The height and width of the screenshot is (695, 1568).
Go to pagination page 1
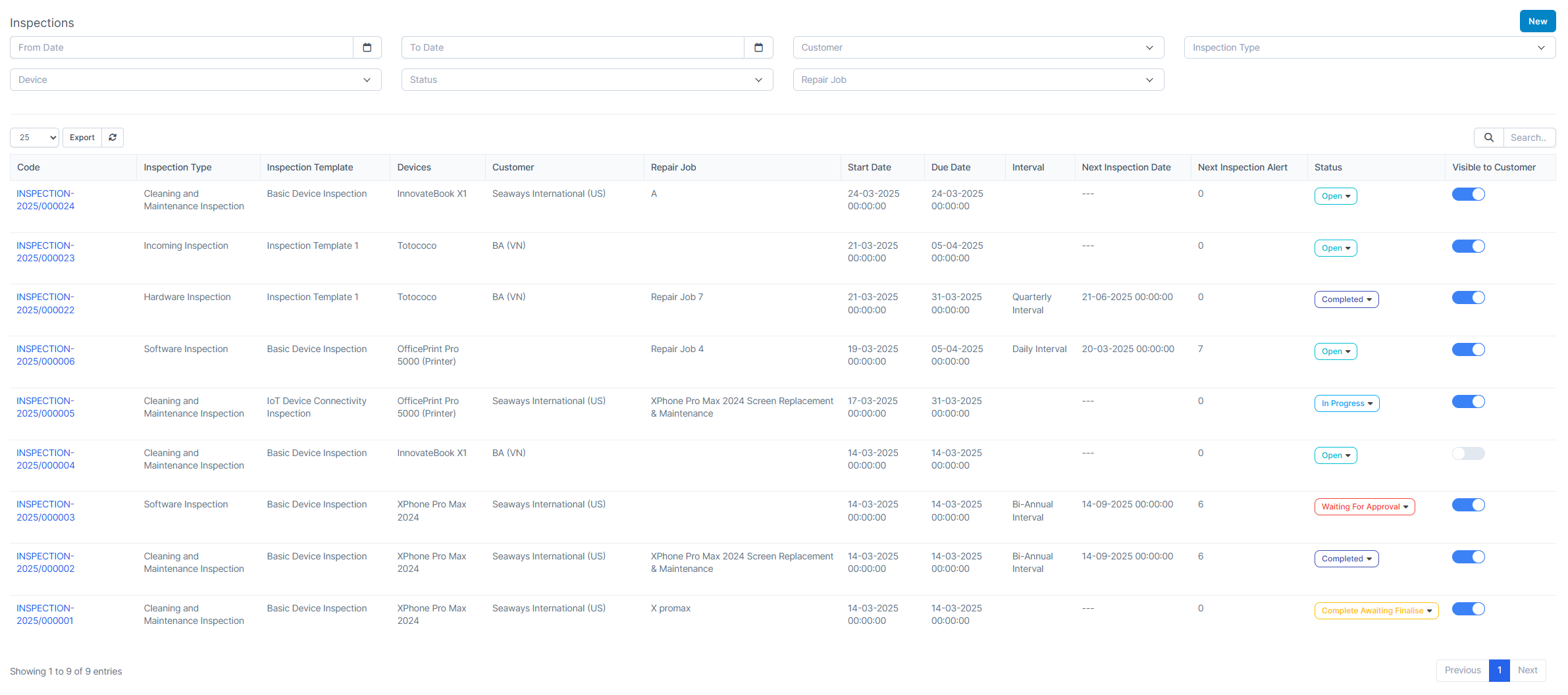[1499, 670]
